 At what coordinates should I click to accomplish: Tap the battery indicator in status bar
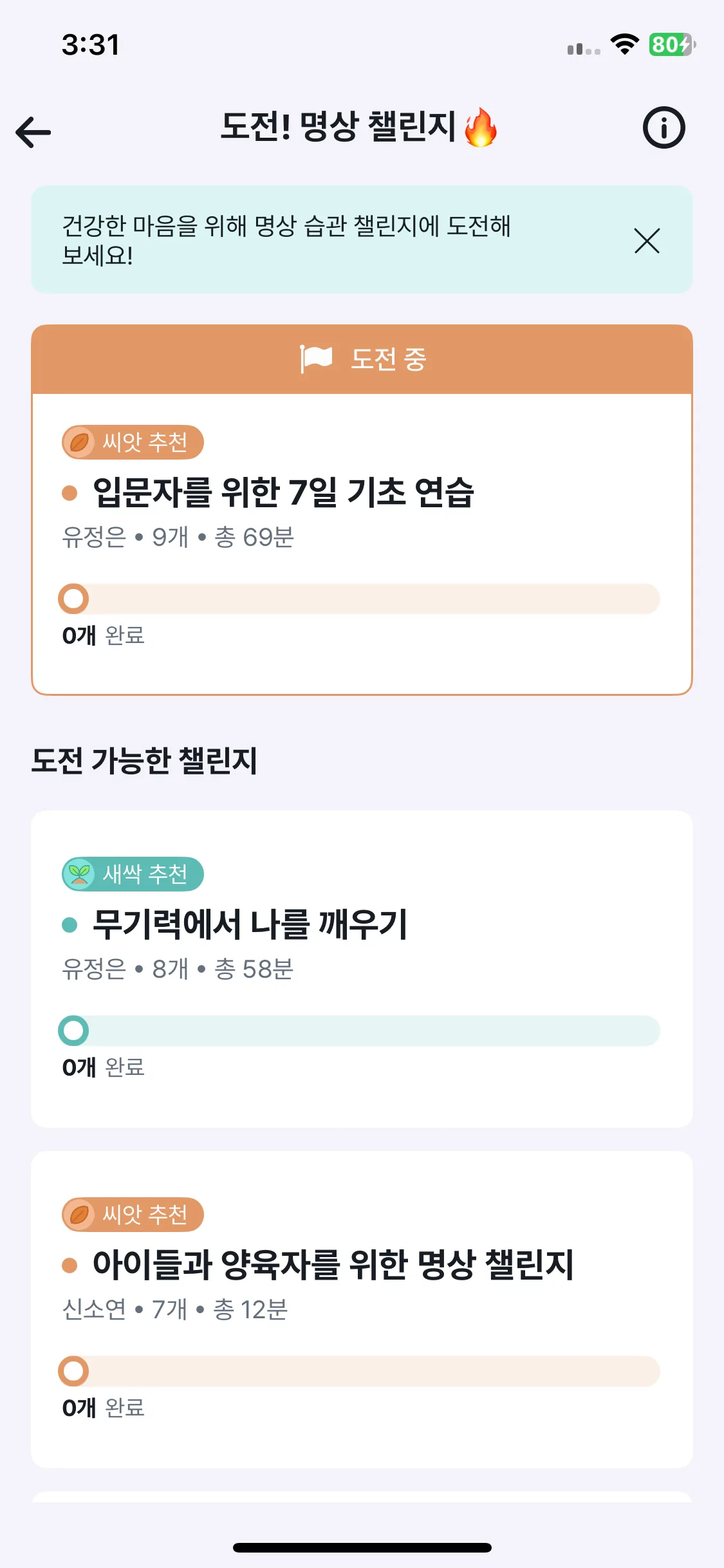pos(672,44)
